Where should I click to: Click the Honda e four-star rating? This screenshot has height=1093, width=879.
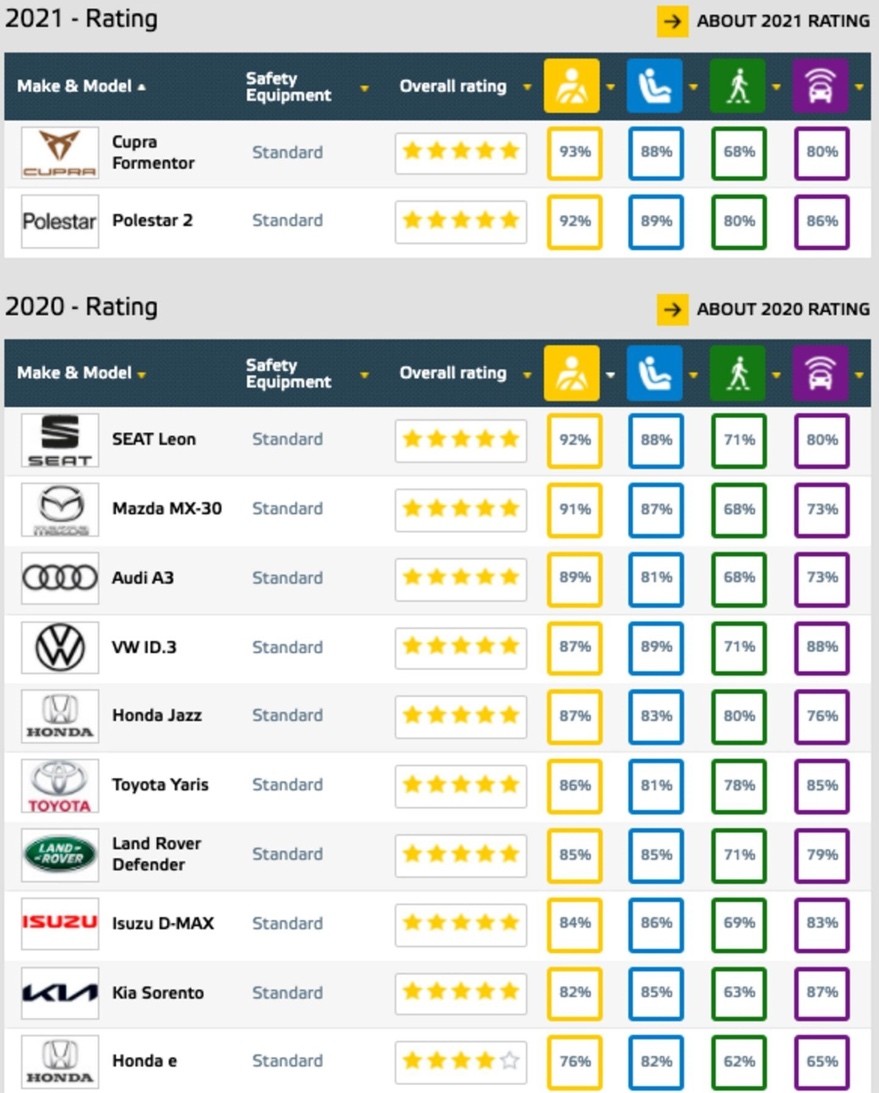point(461,1061)
